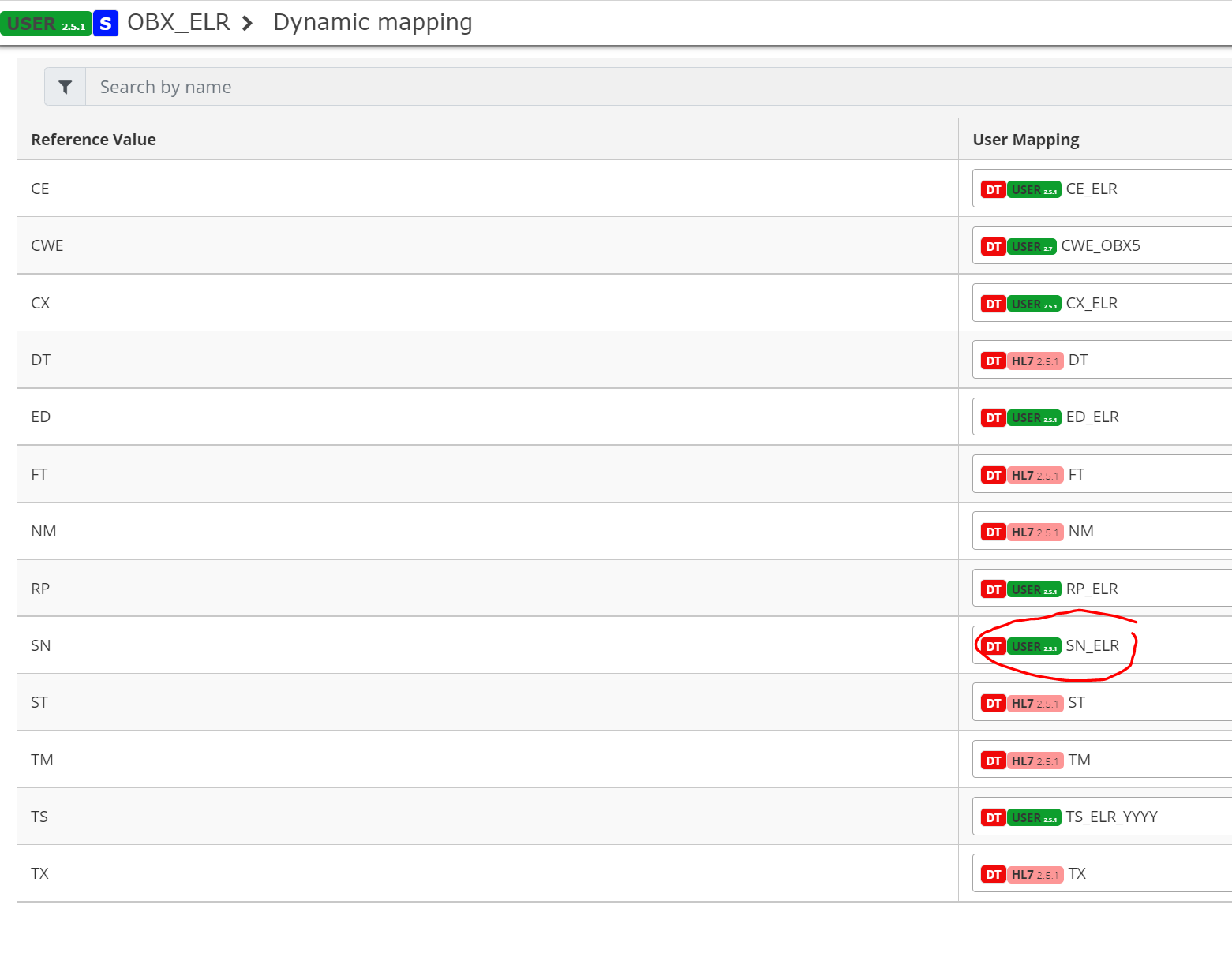Click the HL7 2.5.1 badge on the TX mapping

tap(1035, 873)
